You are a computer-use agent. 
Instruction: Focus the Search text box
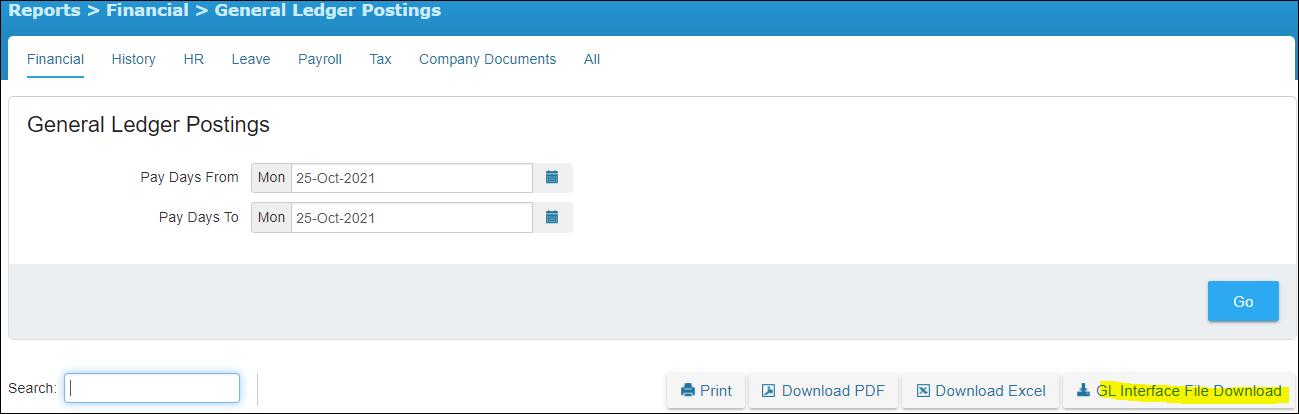(152, 388)
